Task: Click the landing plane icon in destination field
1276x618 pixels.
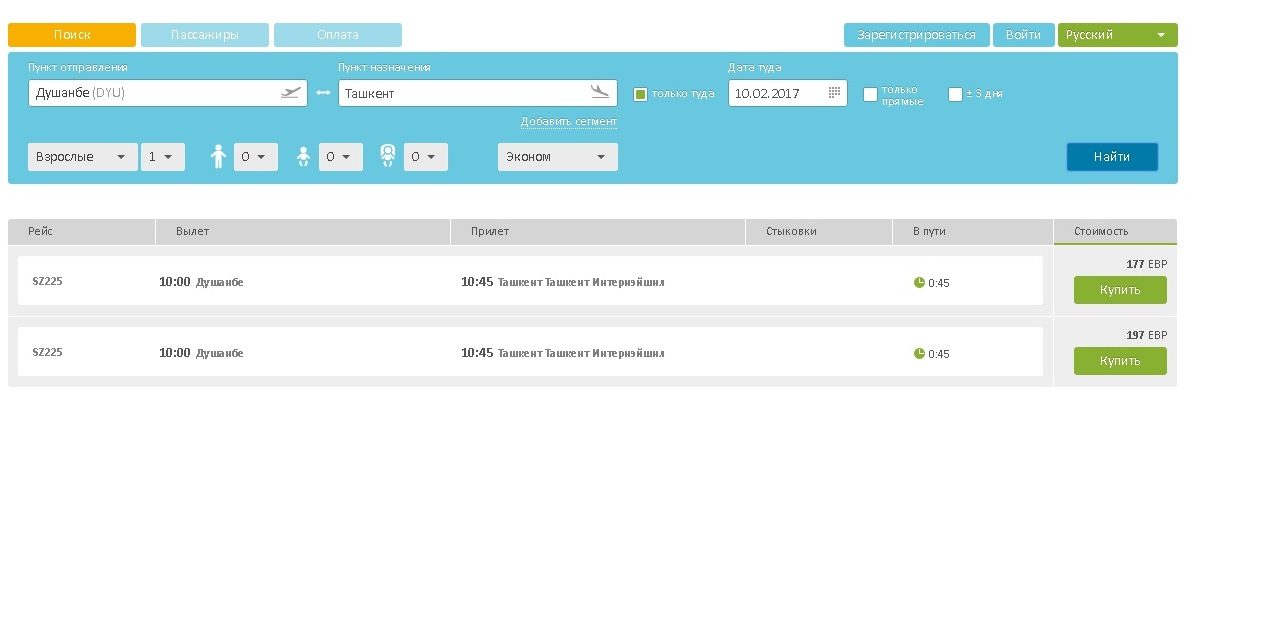Action: (599, 93)
